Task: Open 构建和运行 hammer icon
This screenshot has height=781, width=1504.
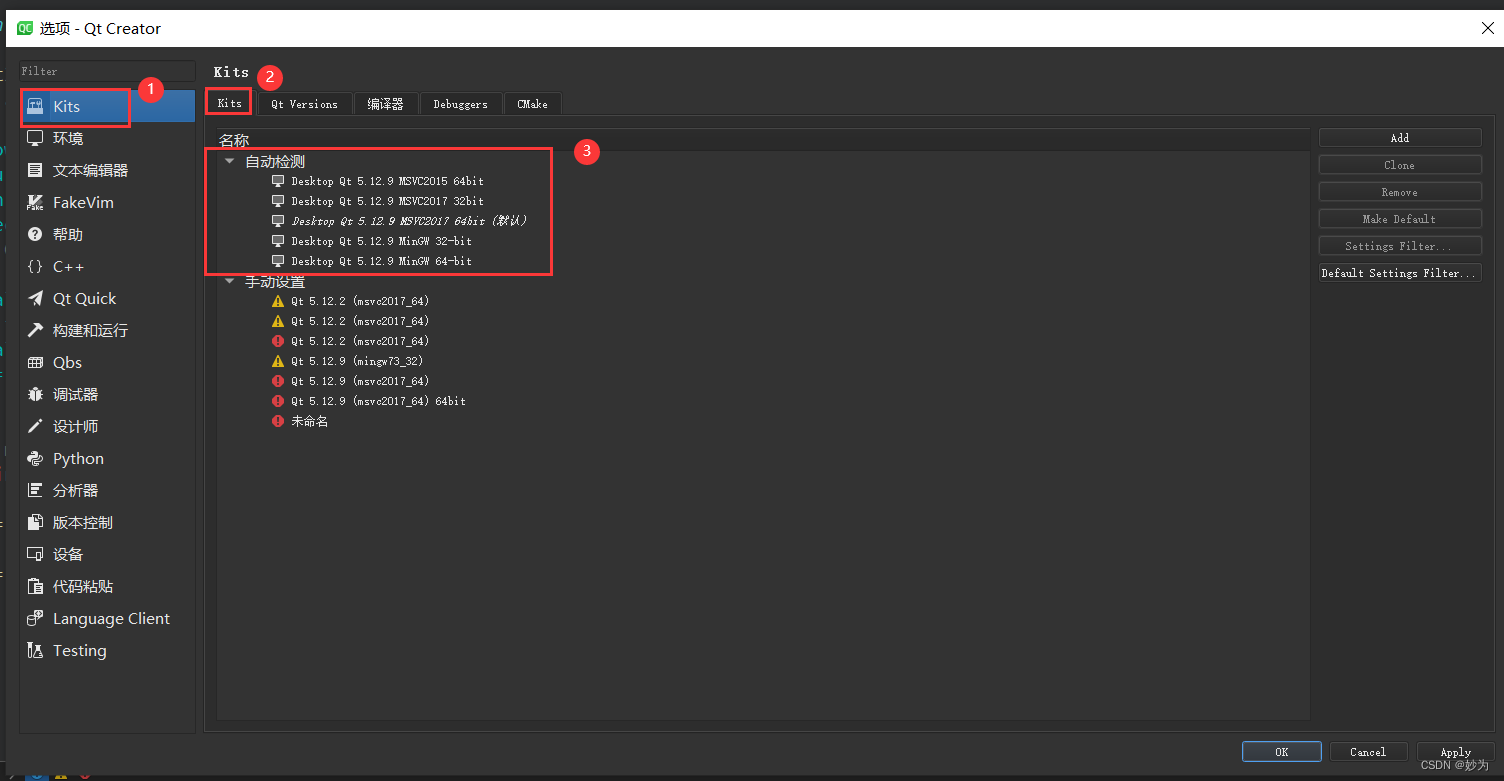Action: point(36,330)
